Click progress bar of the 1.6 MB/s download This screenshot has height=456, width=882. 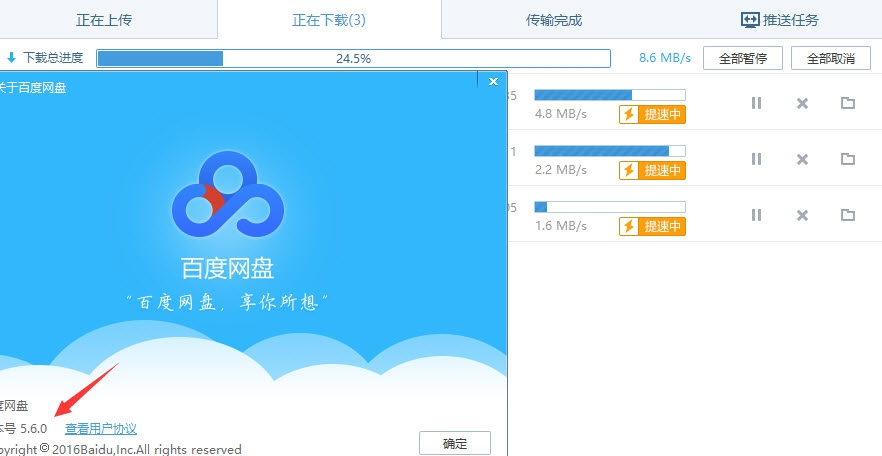click(x=610, y=206)
